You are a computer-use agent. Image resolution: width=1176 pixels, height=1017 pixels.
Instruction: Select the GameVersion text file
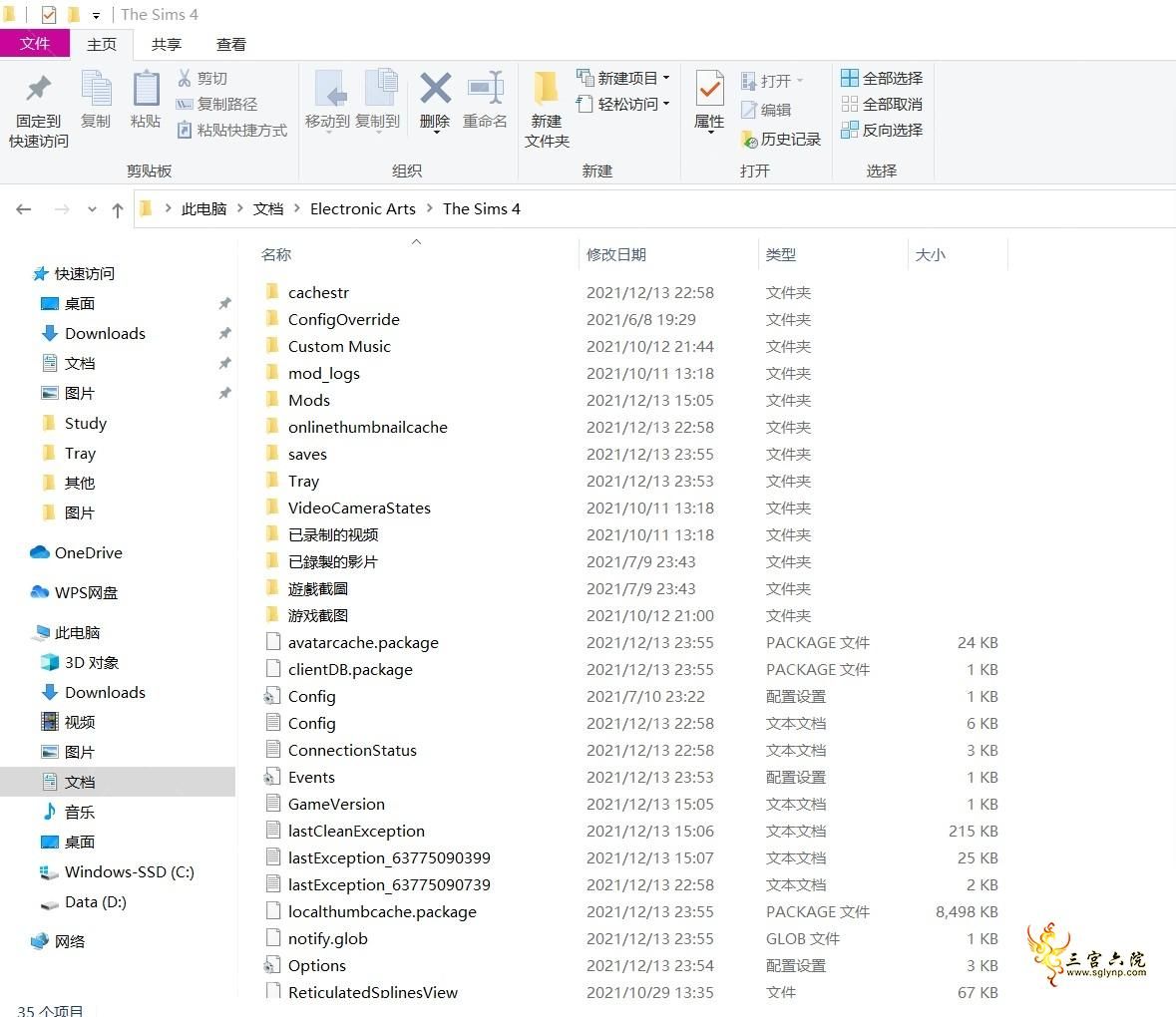pos(336,805)
